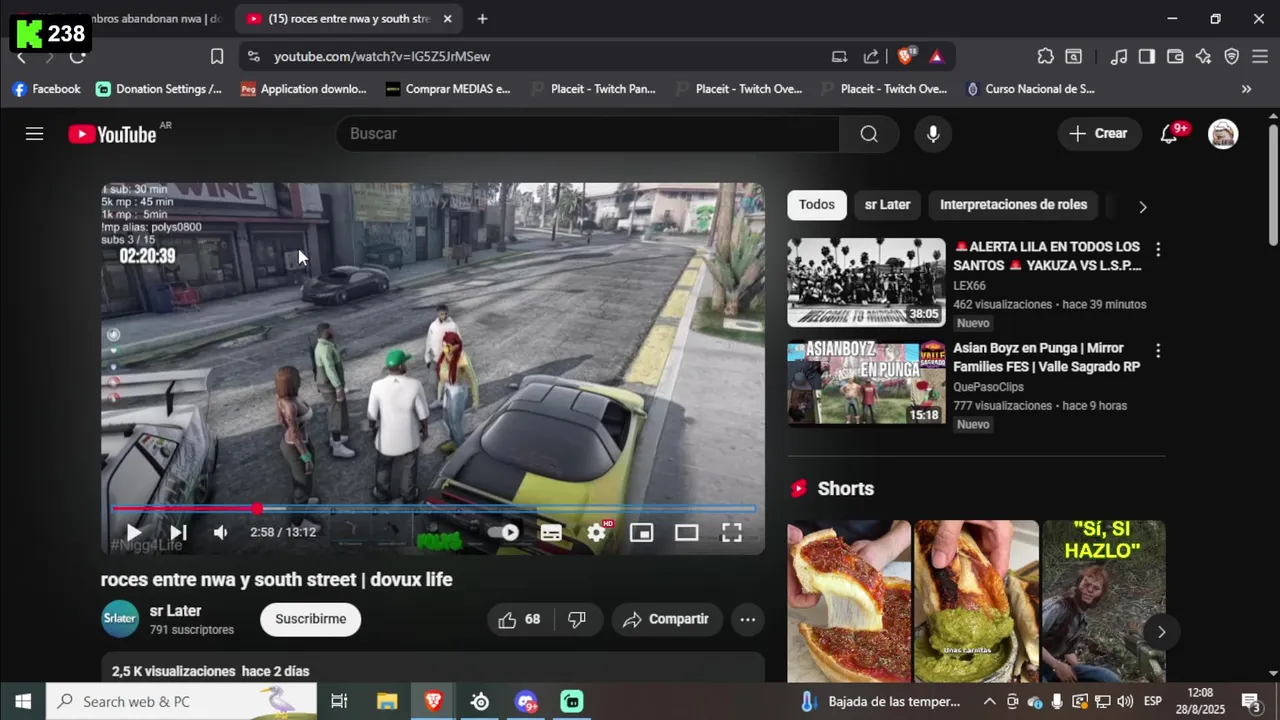Open sr Later channel name link
Viewport: 1280px width, 720px height.
(x=176, y=611)
